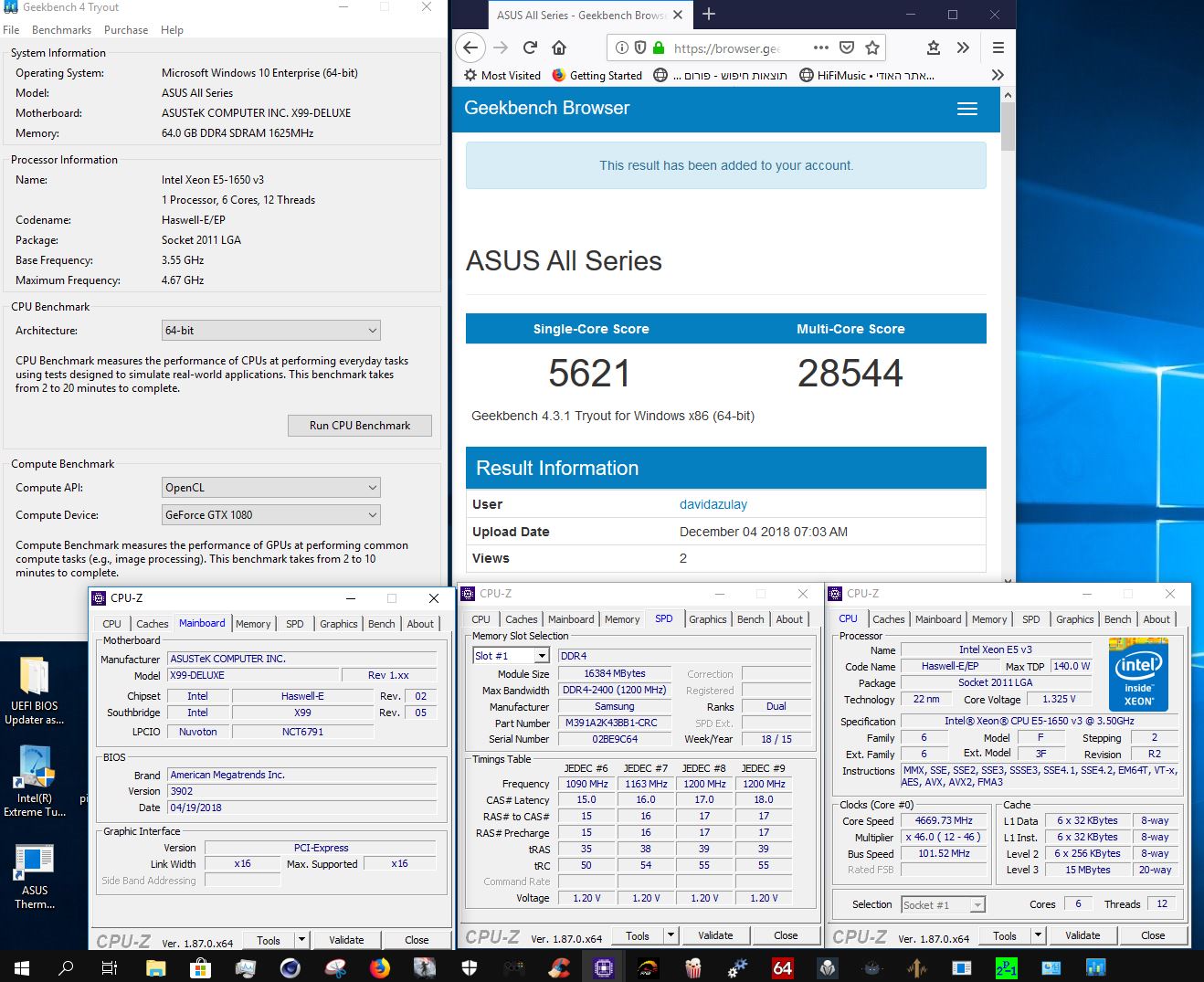The image size is (1204, 982).
Task: Click Close button in SPD CPU-Z window
Action: (786, 935)
